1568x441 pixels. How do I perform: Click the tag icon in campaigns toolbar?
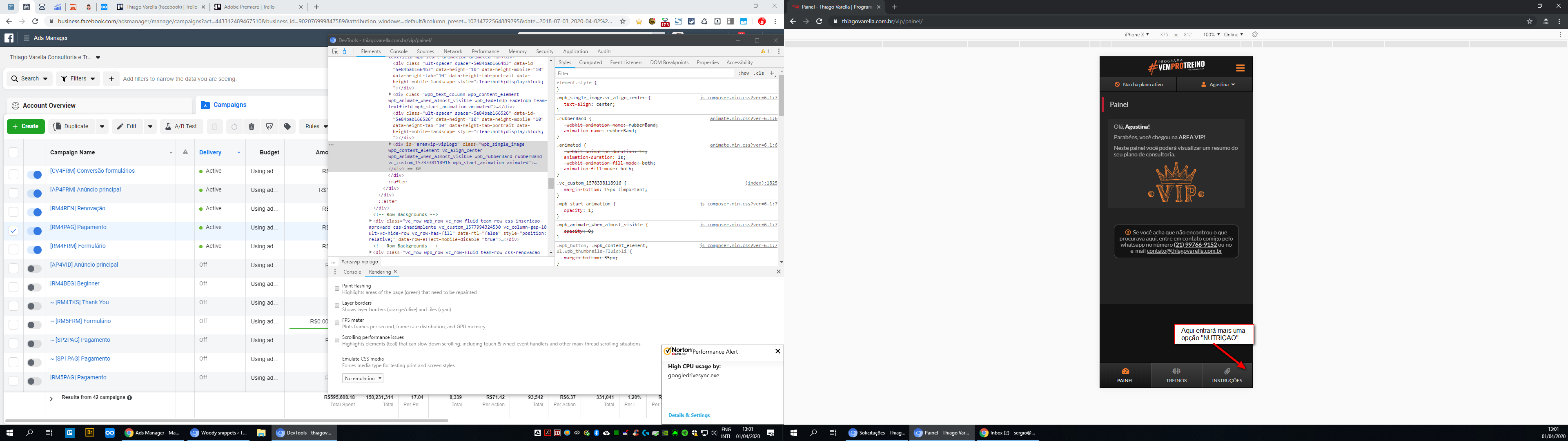287,127
